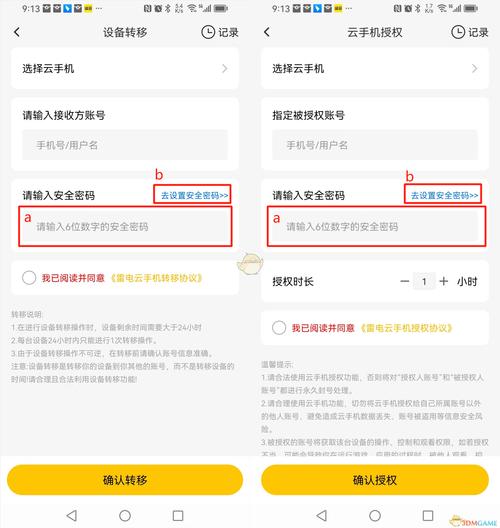Tap recent apps square on right phone
Viewport: 500px width, 528px height.
(428, 515)
